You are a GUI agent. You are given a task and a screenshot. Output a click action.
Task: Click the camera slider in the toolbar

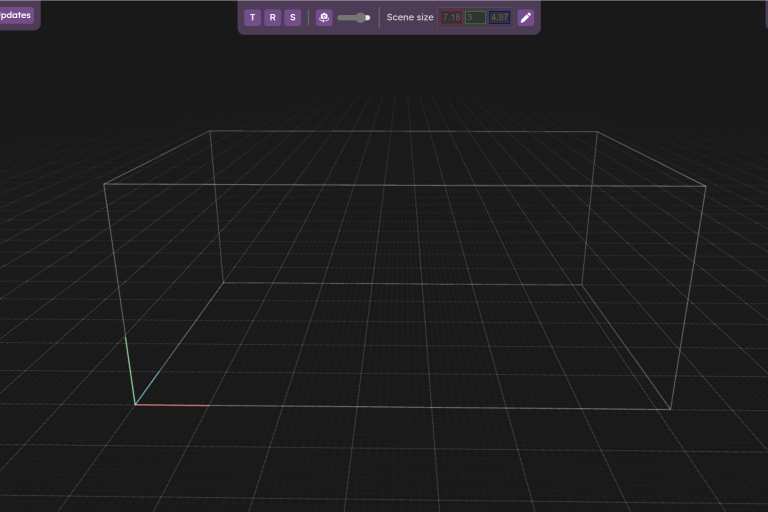coord(354,18)
